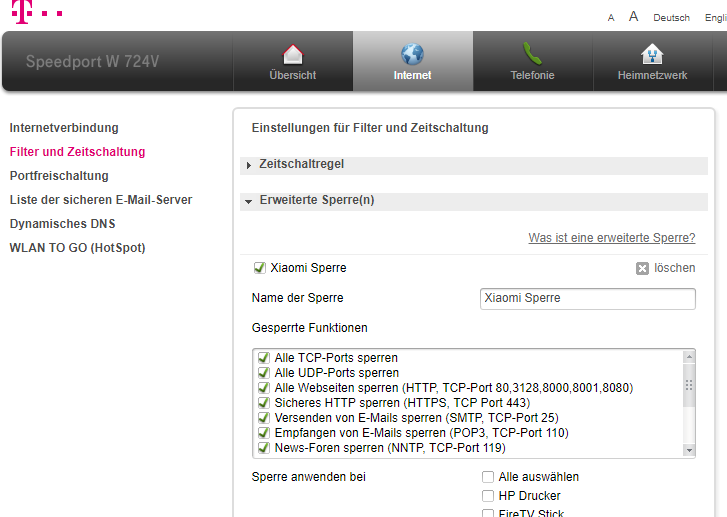Open 'Was ist eine erweiterte Sperre?' link
The image size is (727, 517).
click(612, 237)
